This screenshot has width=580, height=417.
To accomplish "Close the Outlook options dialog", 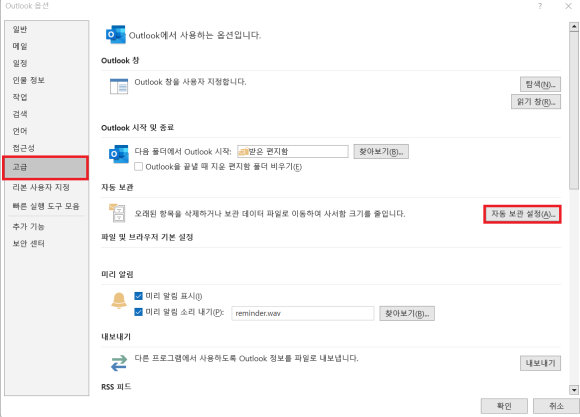I will click(x=569, y=6).
